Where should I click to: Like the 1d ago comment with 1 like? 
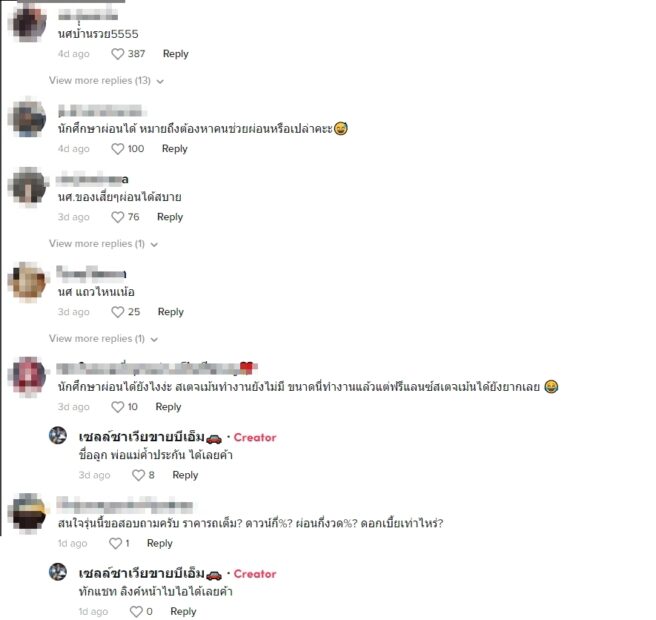(x=115, y=543)
